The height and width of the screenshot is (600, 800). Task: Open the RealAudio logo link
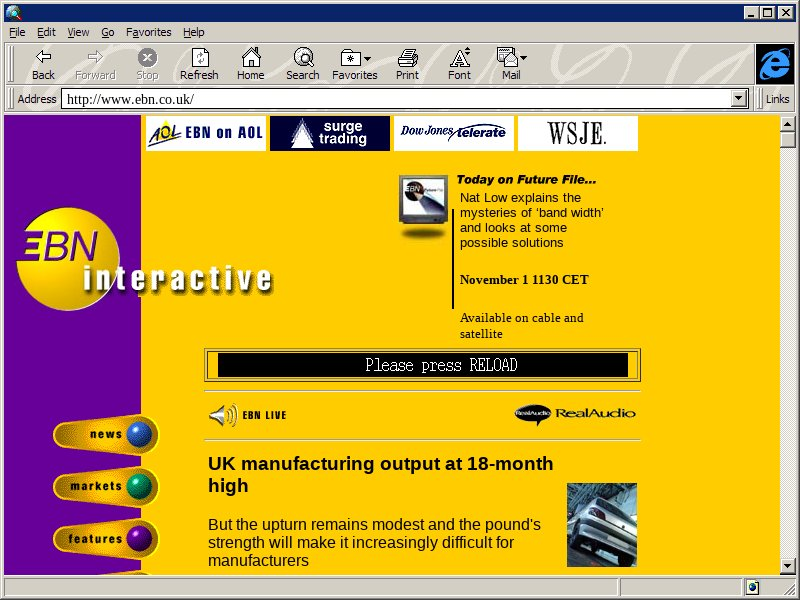pyautogui.click(x=575, y=414)
